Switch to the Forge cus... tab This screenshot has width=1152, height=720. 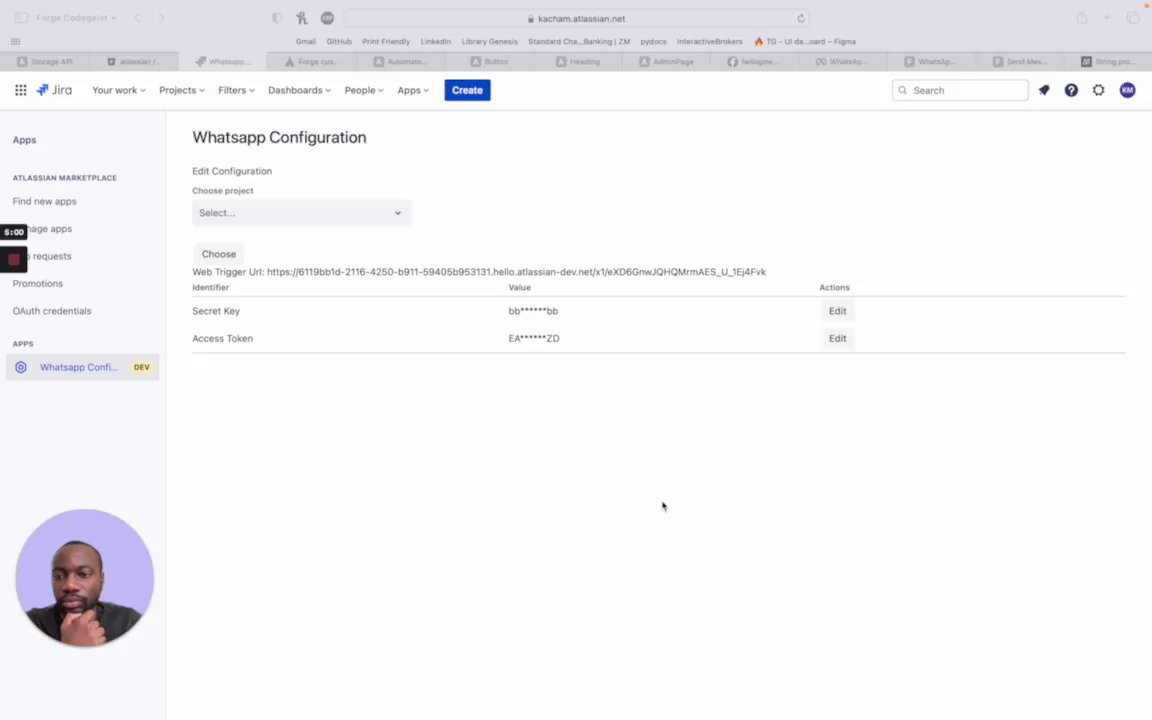pos(311,62)
